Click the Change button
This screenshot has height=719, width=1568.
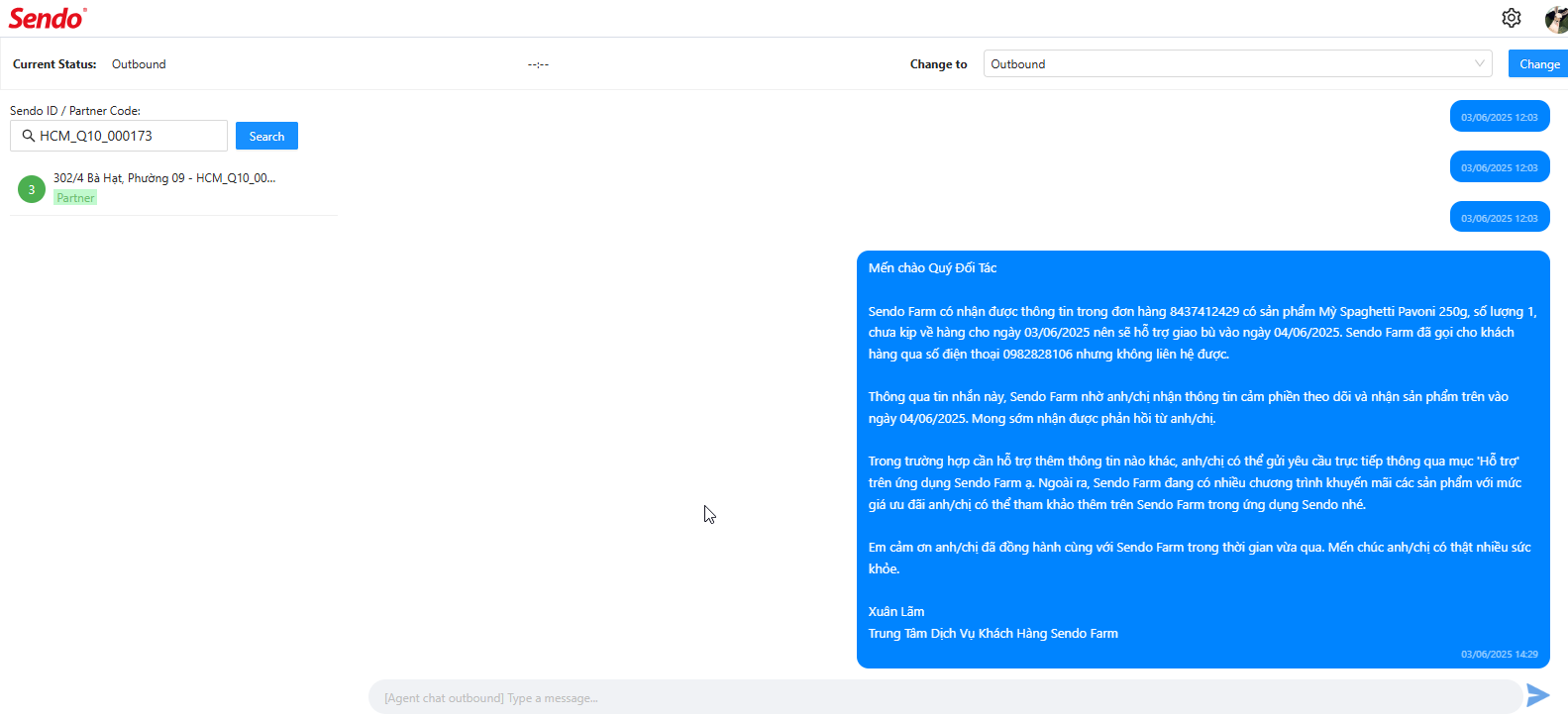tap(1538, 63)
